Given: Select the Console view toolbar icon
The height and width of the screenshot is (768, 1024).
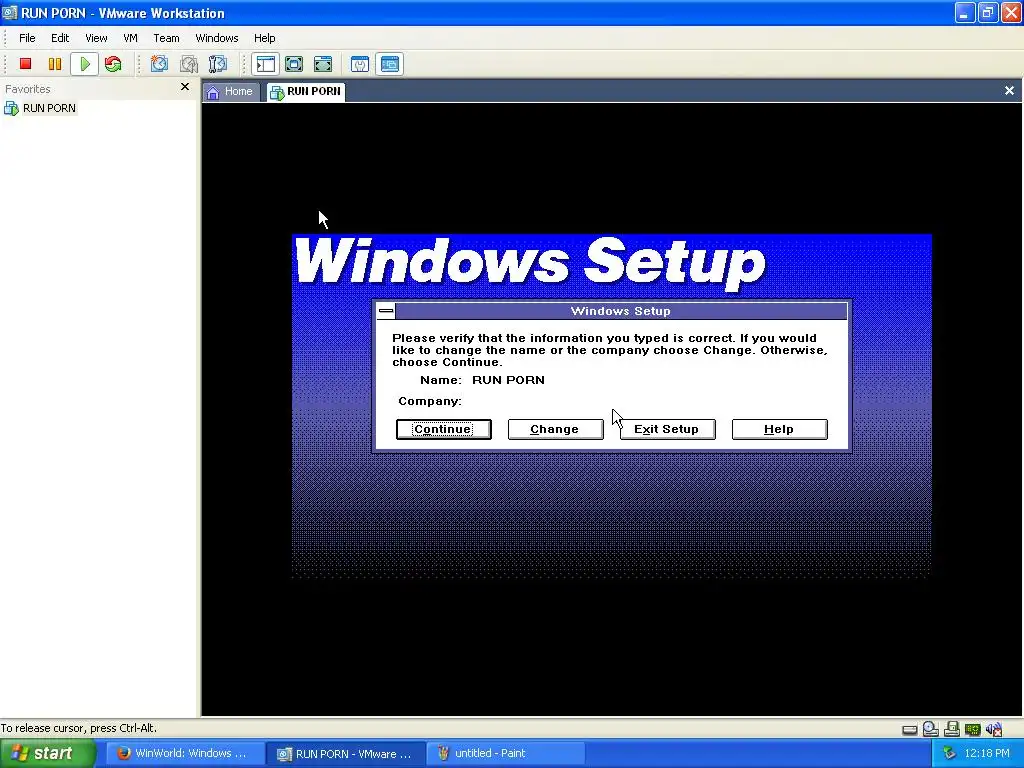Looking at the screenshot, I should [390, 64].
